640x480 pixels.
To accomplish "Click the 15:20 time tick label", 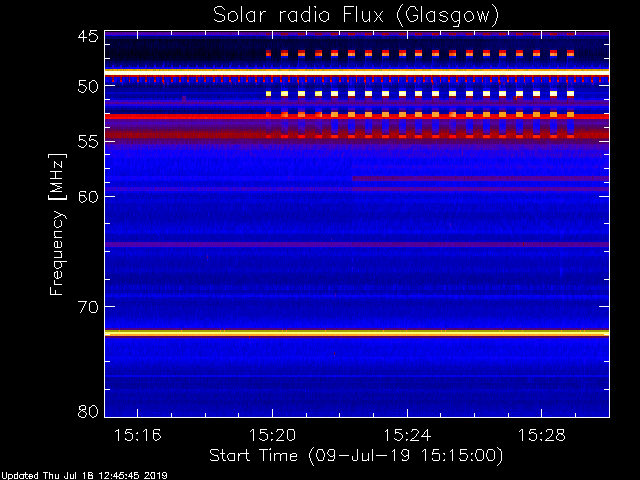I will 272,435.
